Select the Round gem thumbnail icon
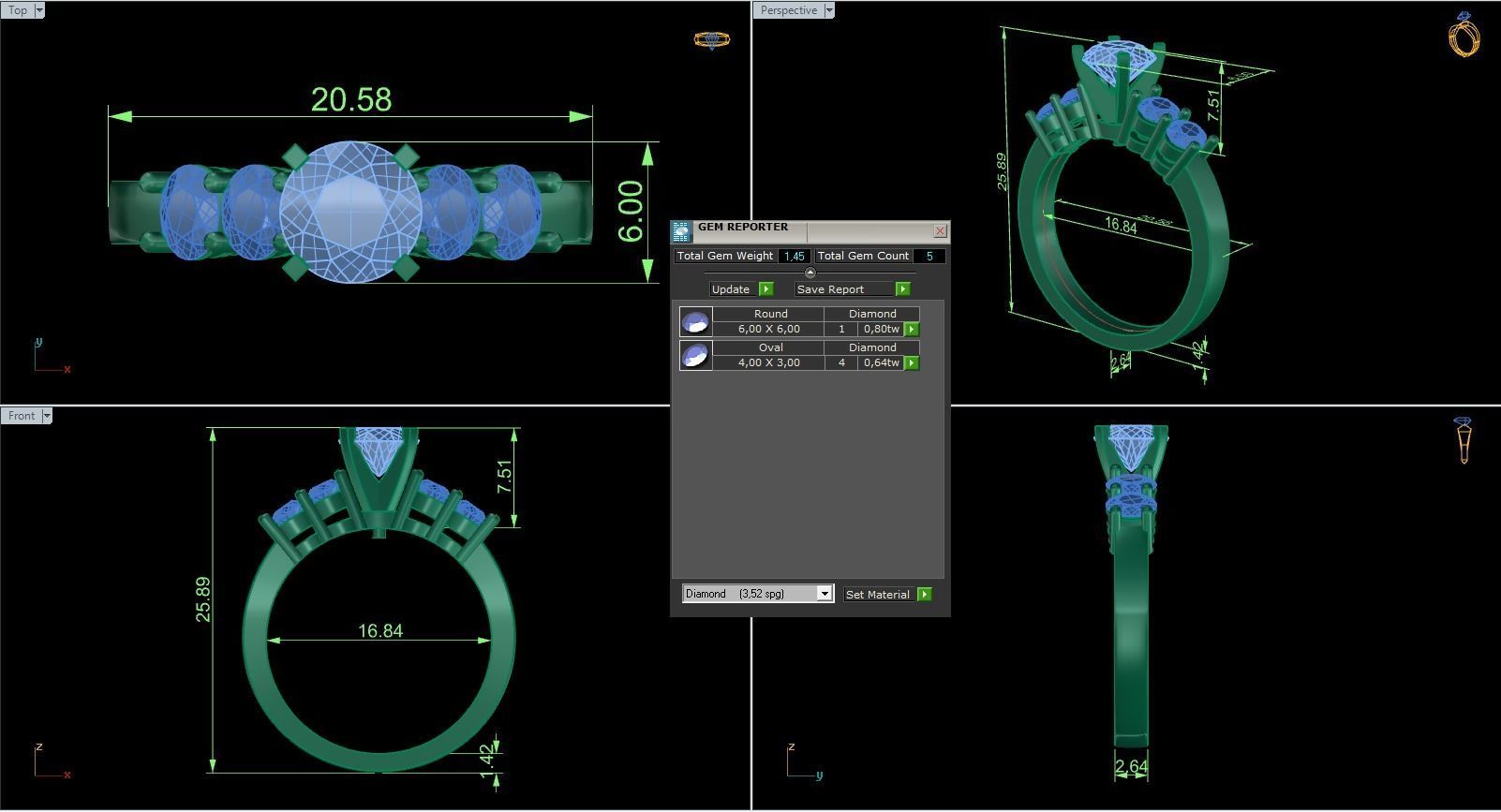The image size is (1501, 812). point(695,322)
